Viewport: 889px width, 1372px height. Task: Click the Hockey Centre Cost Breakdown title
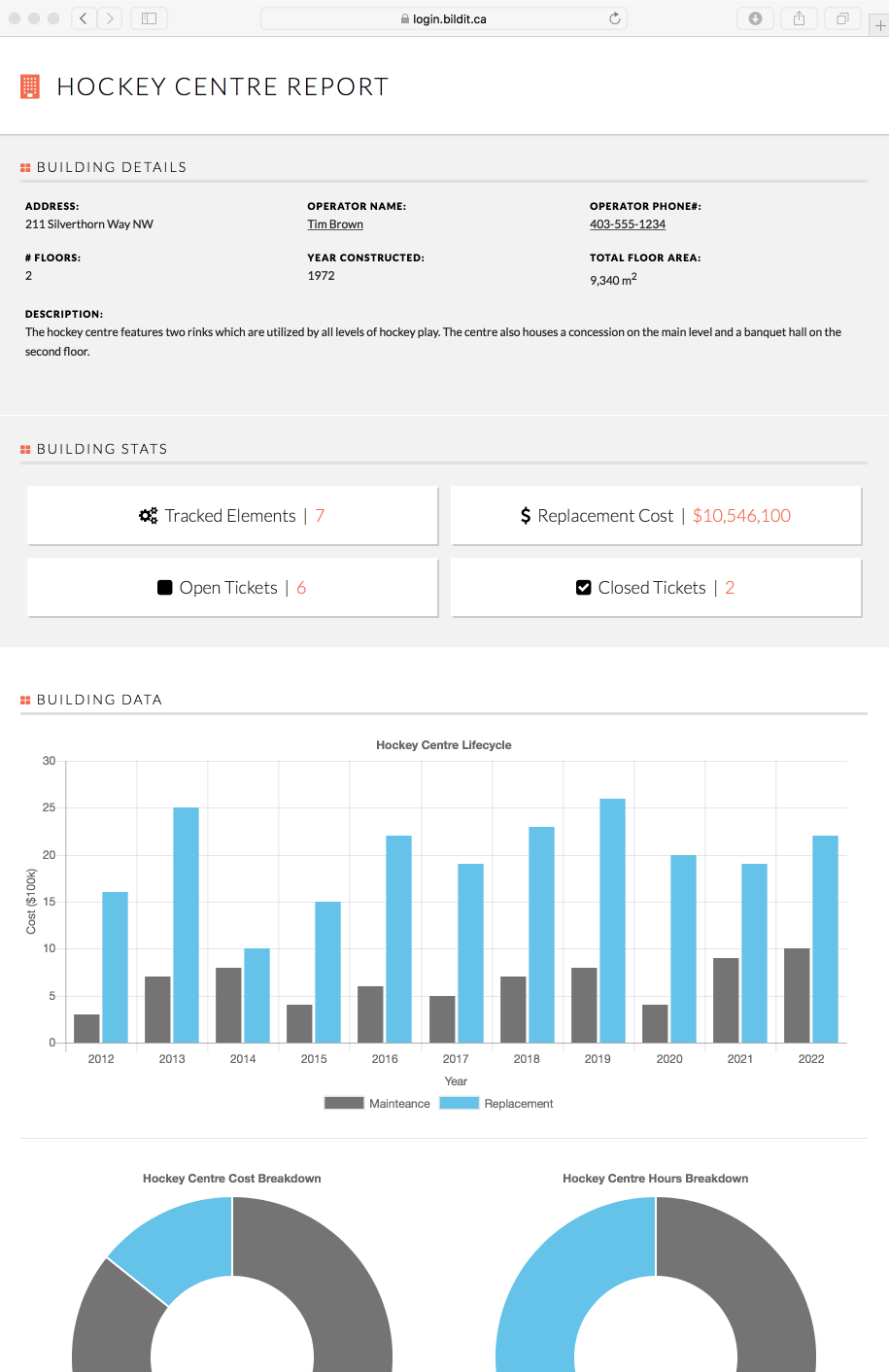(x=232, y=1179)
